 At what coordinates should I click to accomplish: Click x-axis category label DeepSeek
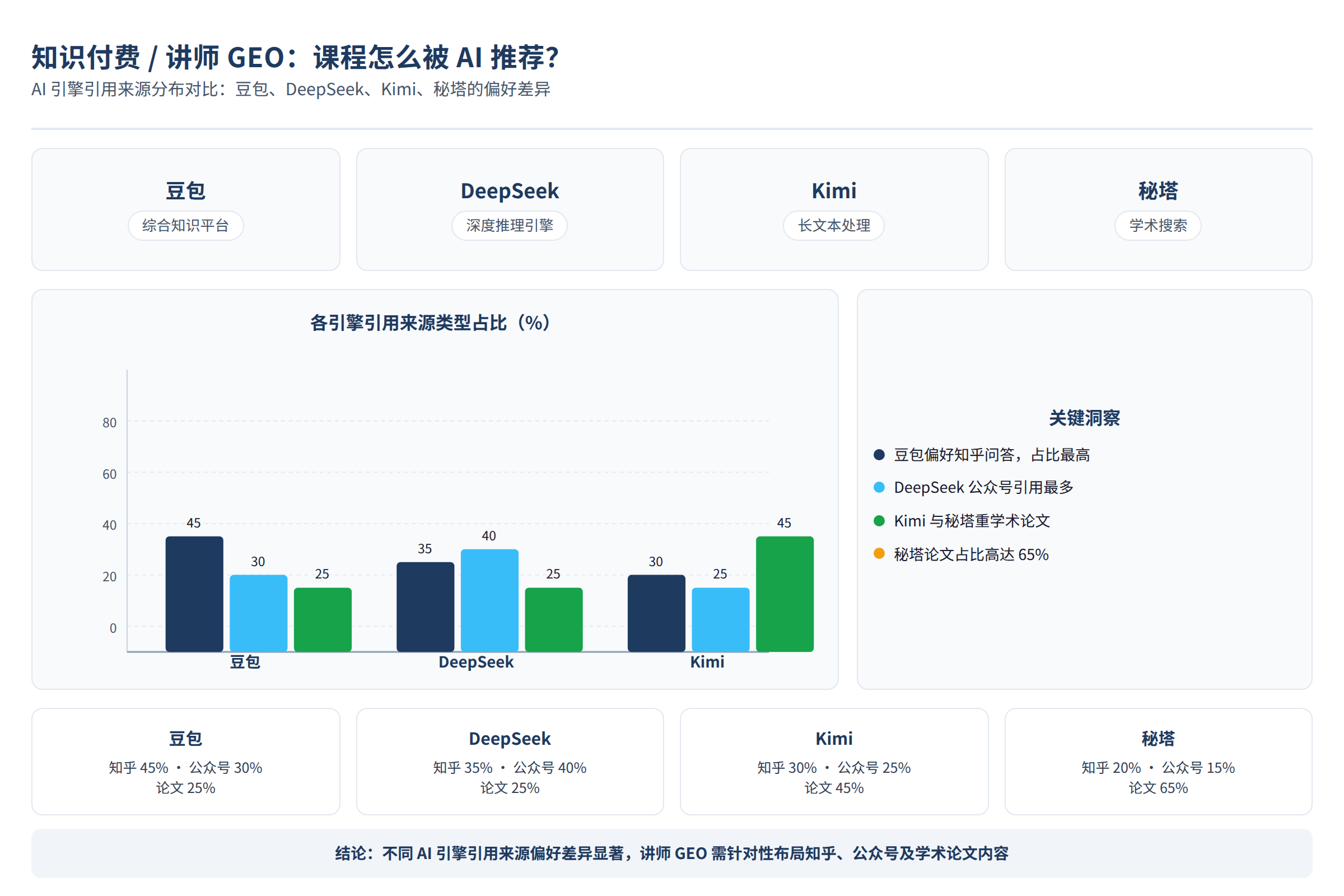coord(476,662)
